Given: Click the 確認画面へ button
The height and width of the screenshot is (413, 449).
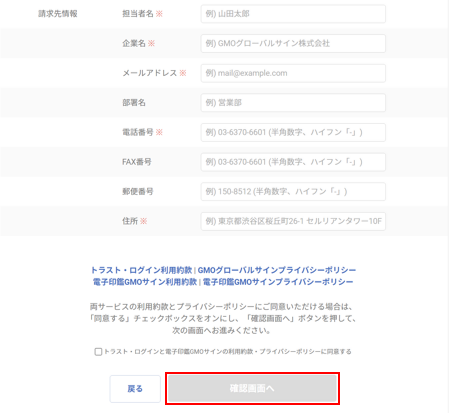Looking at the screenshot, I should click(252, 389).
